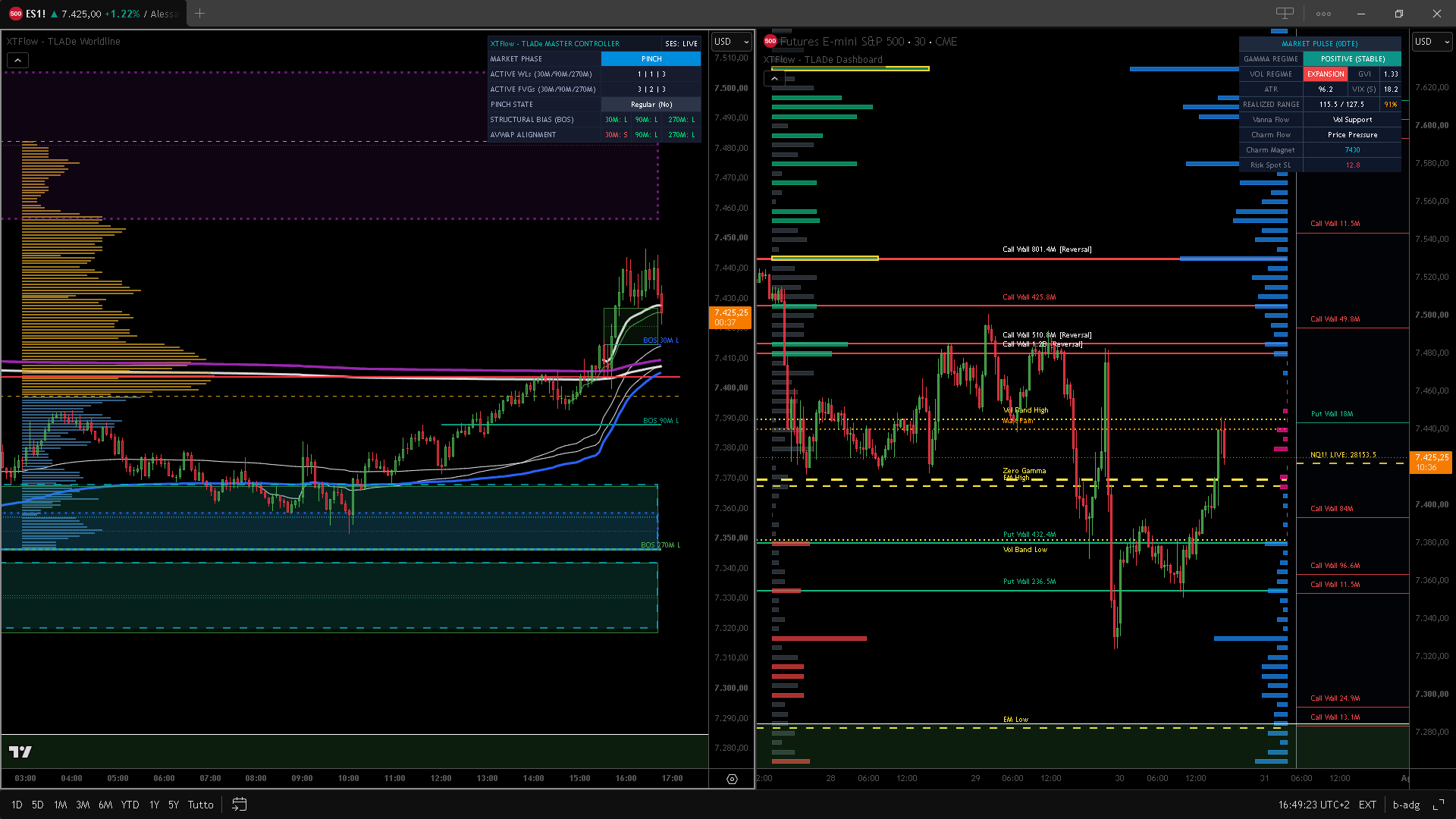
Task: Click the 12:00 label on Worldline time axis
Action: 441,779
